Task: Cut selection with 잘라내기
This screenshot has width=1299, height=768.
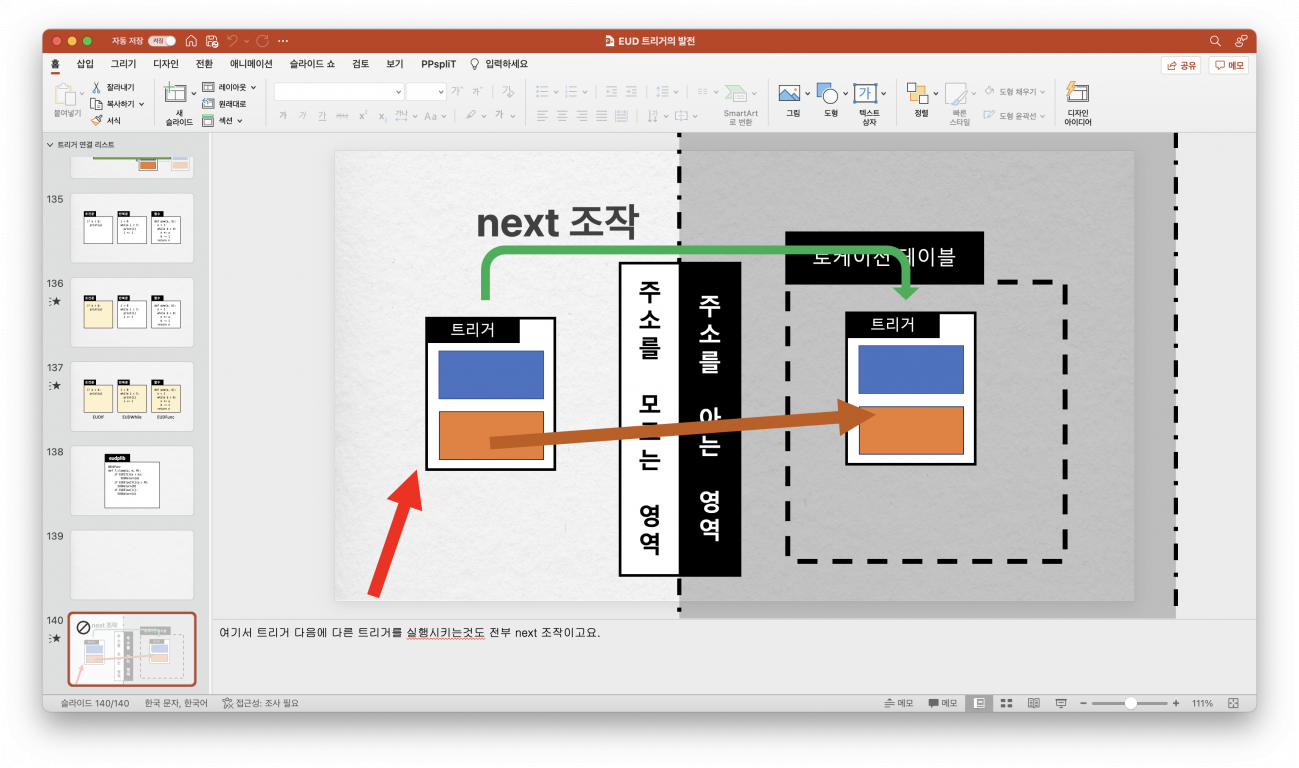Action: pyautogui.click(x=112, y=88)
